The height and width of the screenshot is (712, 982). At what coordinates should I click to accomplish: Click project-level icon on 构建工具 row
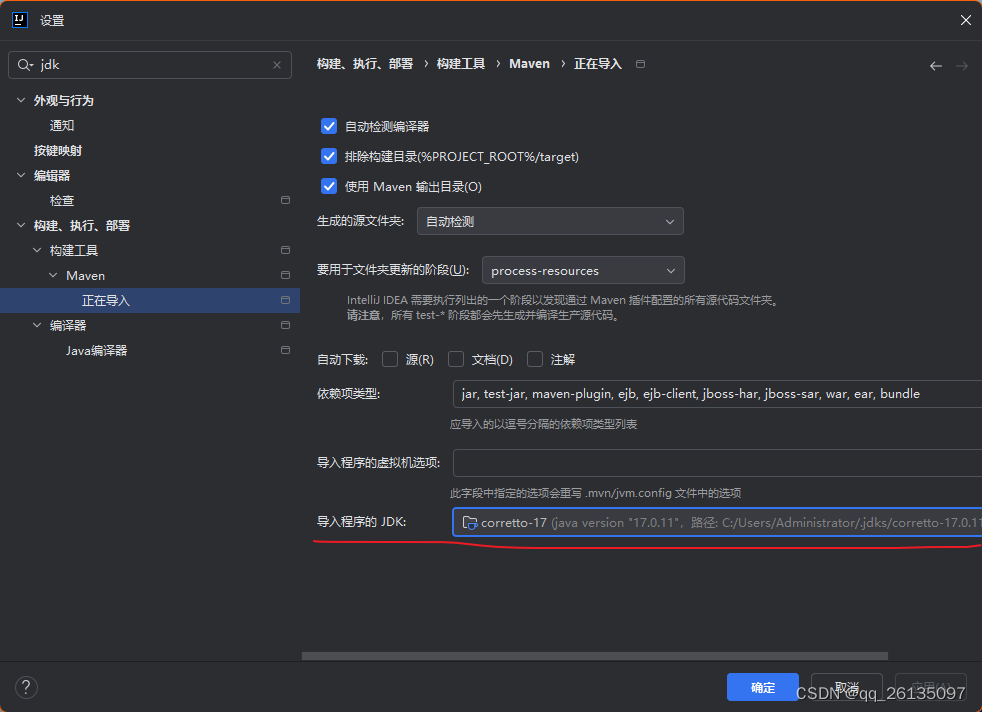point(286,250)
